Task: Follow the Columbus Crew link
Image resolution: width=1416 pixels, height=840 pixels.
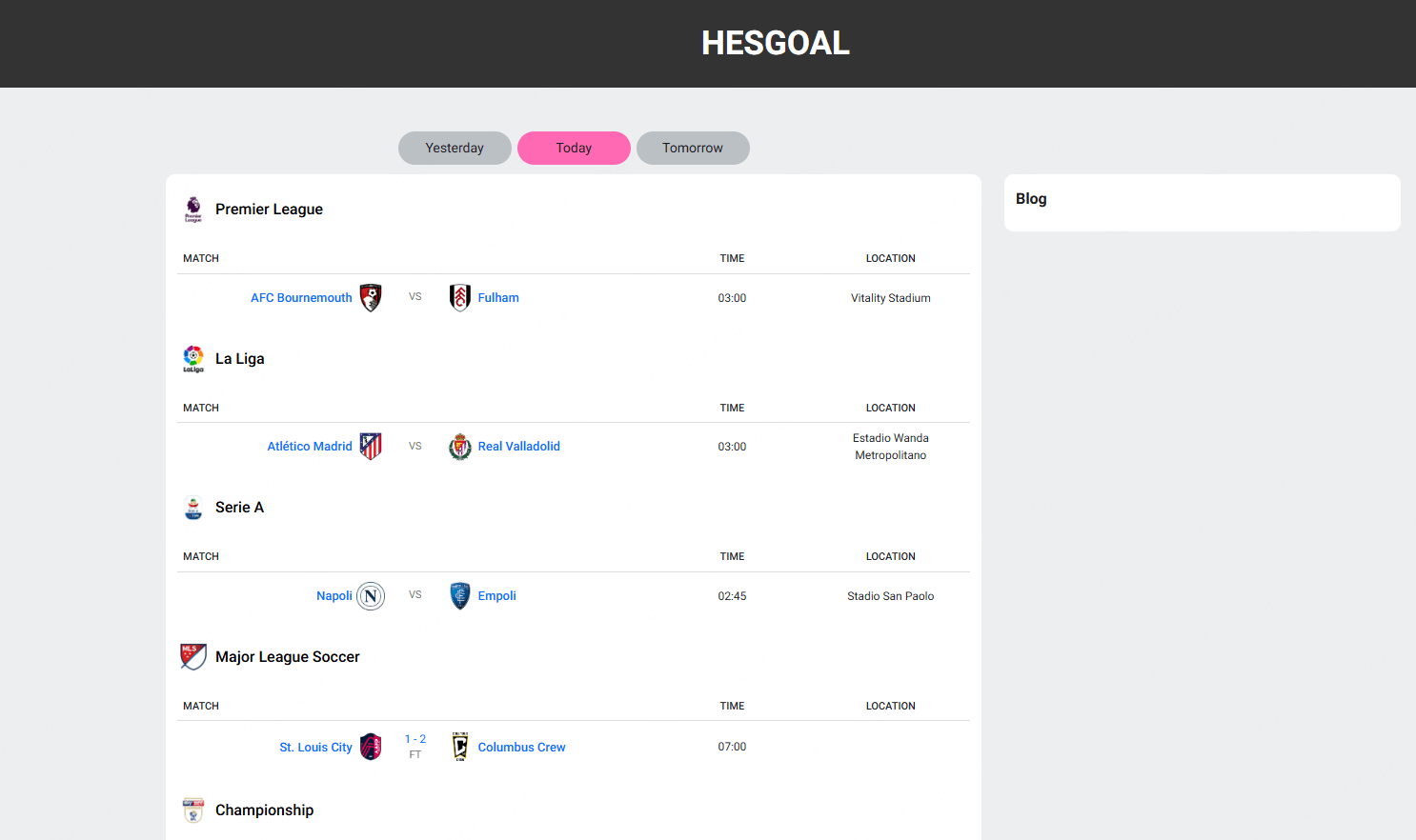Action: click(x=522, y=748)
